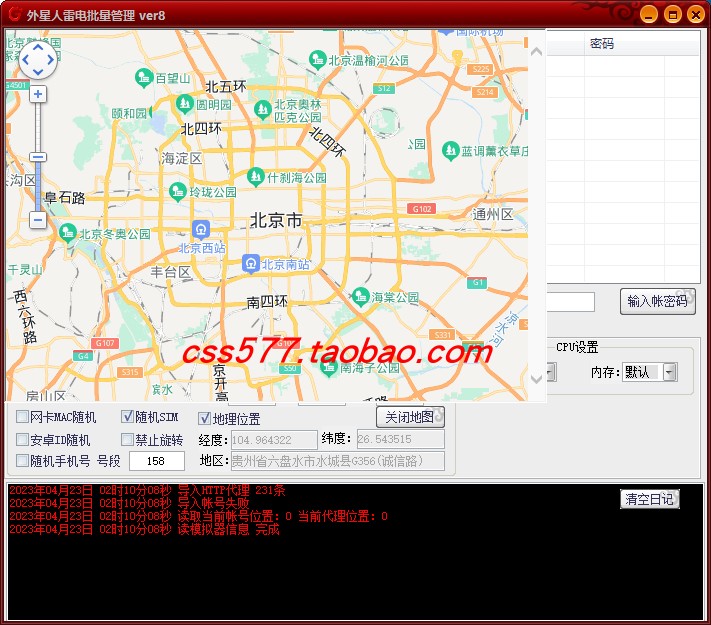Image resolution: width=711 pixels, height=625 pixels.
Task: Select the 南海子公园 marker icon
Action: 329,367
